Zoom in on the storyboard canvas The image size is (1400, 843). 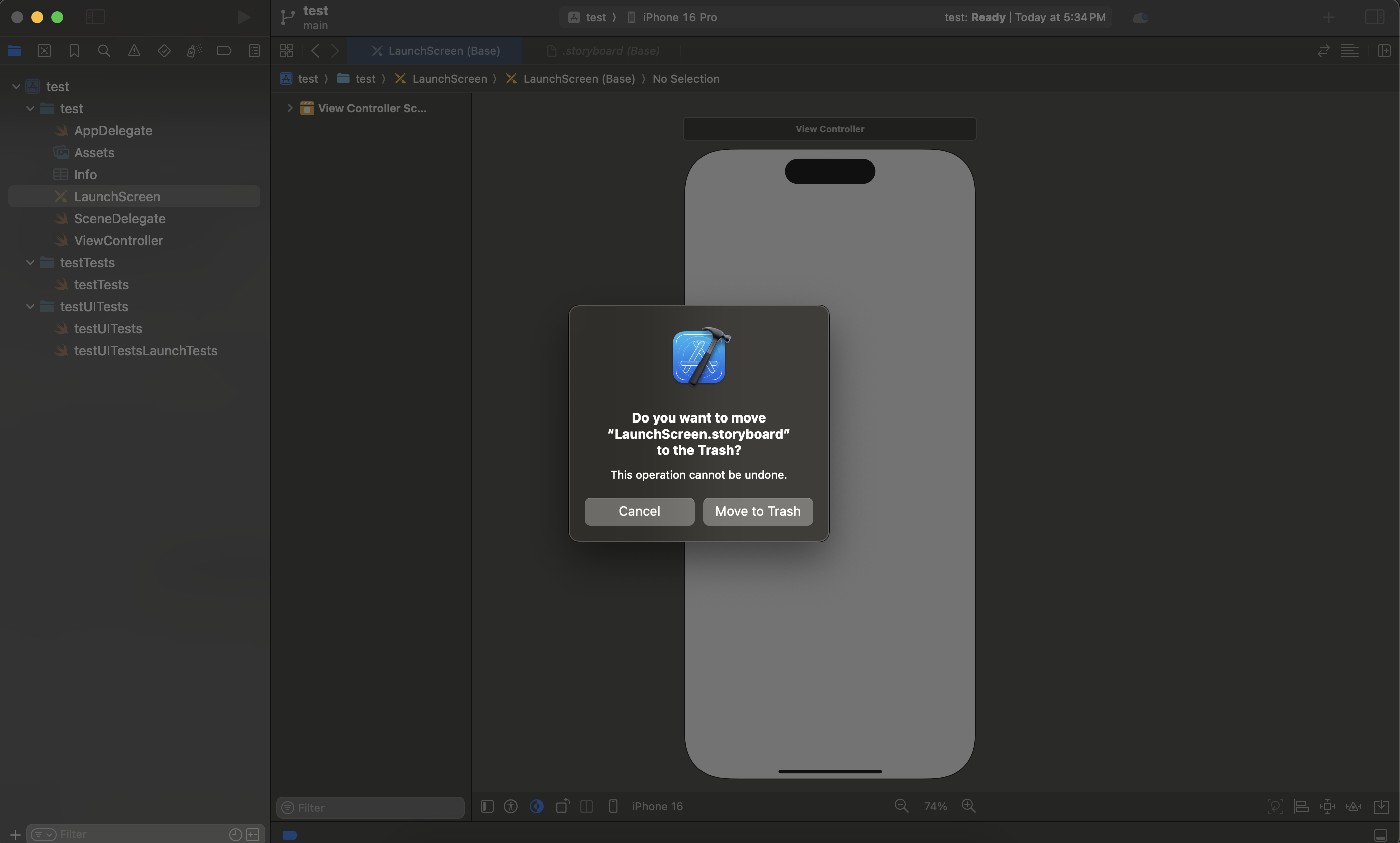968,806
